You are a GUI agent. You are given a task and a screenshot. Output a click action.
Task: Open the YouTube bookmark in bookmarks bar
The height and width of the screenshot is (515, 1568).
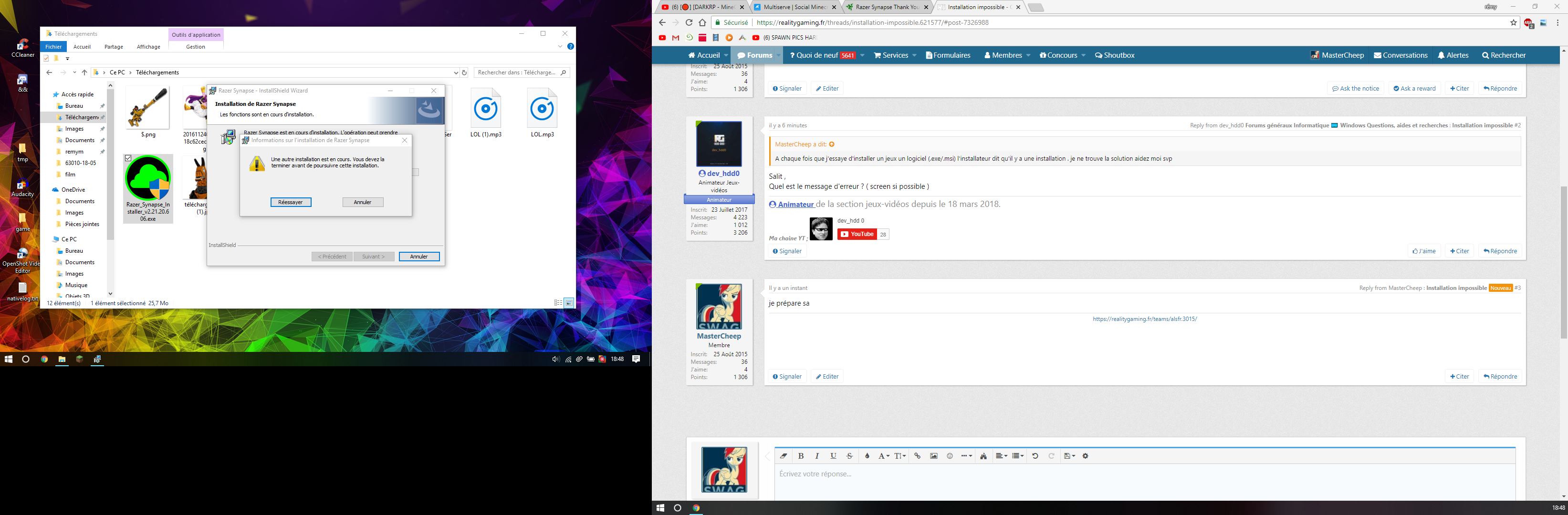[662, 38]
